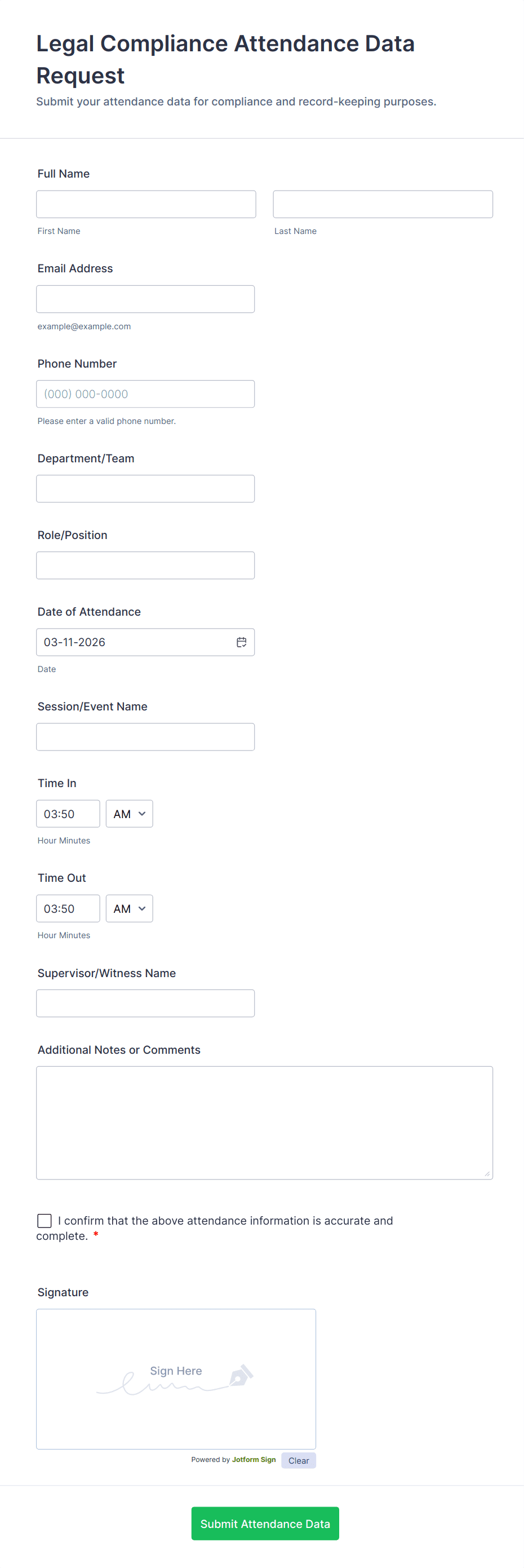The height and width of the screenshot is (1568, 524).
Task: Check the attendance accuracy confirmation checkbox
Action: (45, 1221)
